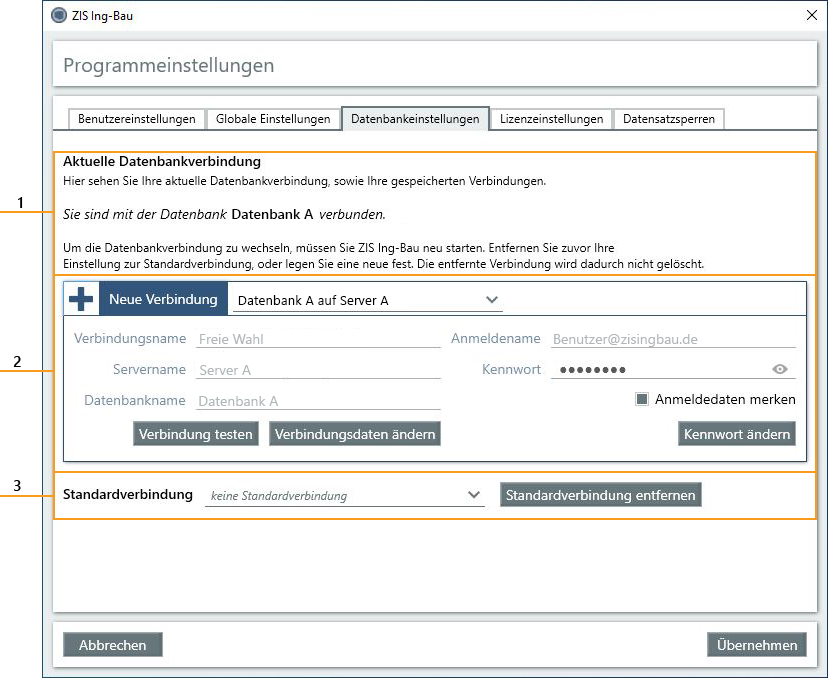Click the Kennwort ändern button

pos(737,433)
